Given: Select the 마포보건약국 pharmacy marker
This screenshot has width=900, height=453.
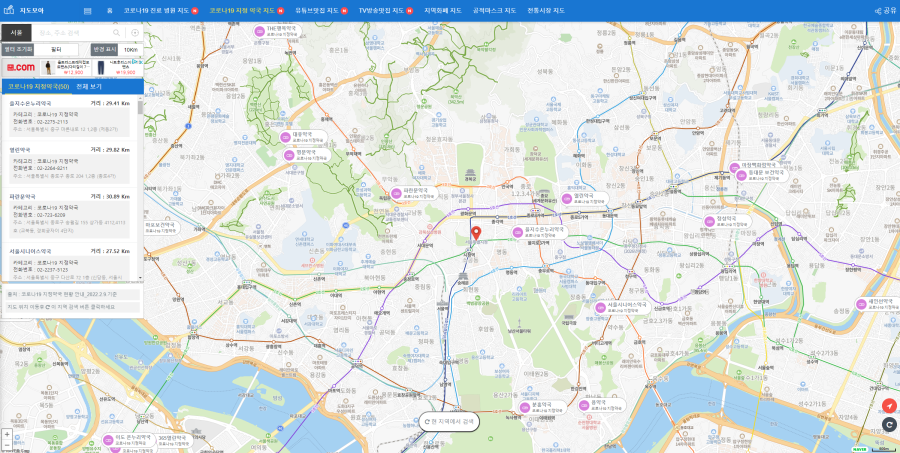Looking at the screenshot, I should (x=160, y=227).
